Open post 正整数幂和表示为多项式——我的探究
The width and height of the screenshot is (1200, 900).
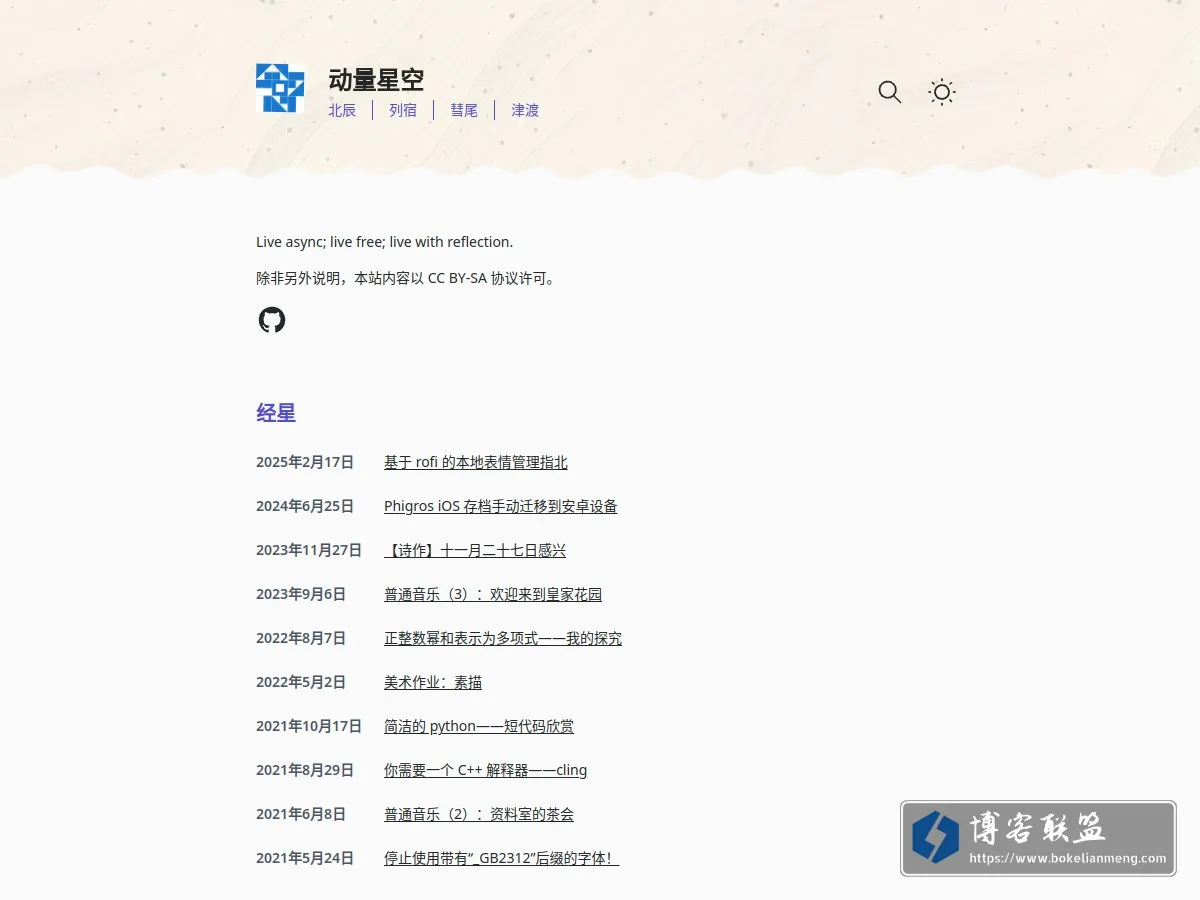tap(503, 638)
